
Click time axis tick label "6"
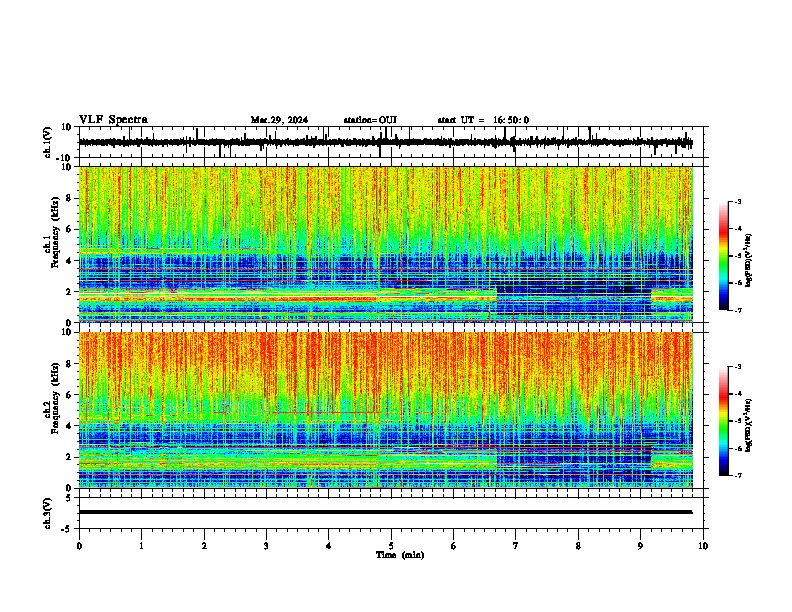454,546
